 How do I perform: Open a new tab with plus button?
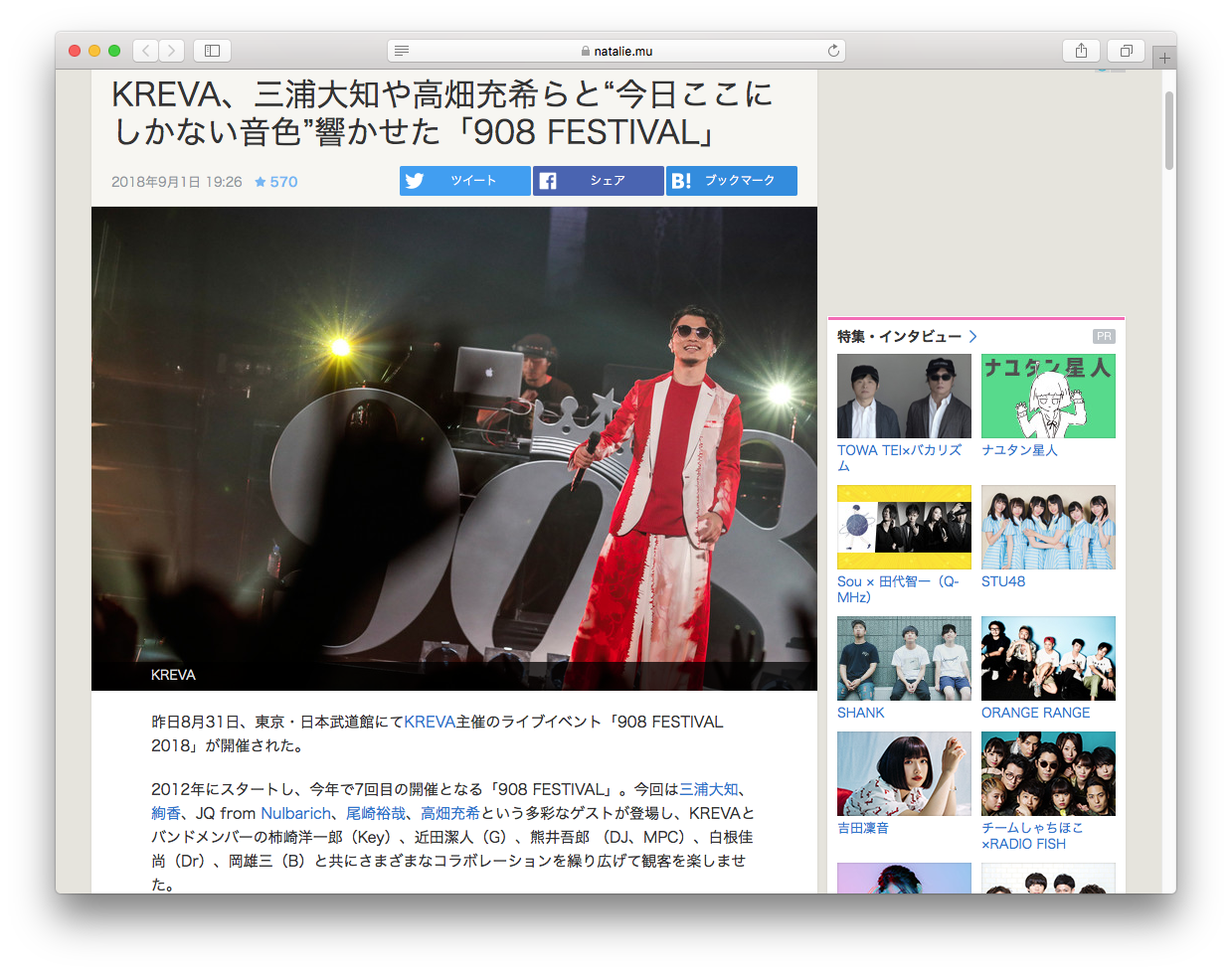pyautogui.click(x=1164, y=58)
